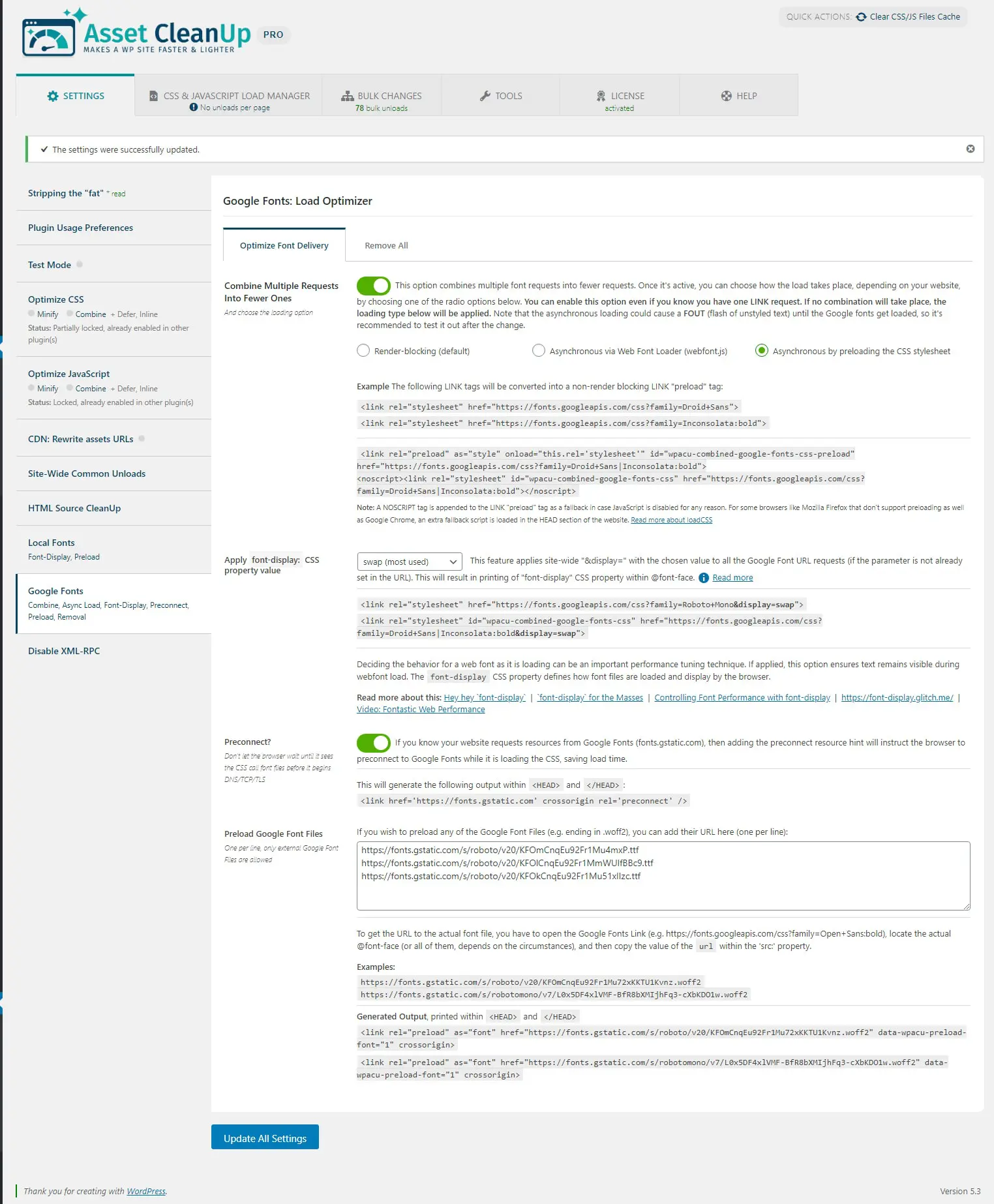Screen dimensions: 994x1204
Task: Toggle the Preconnect switch
Action: click(374, 743)
